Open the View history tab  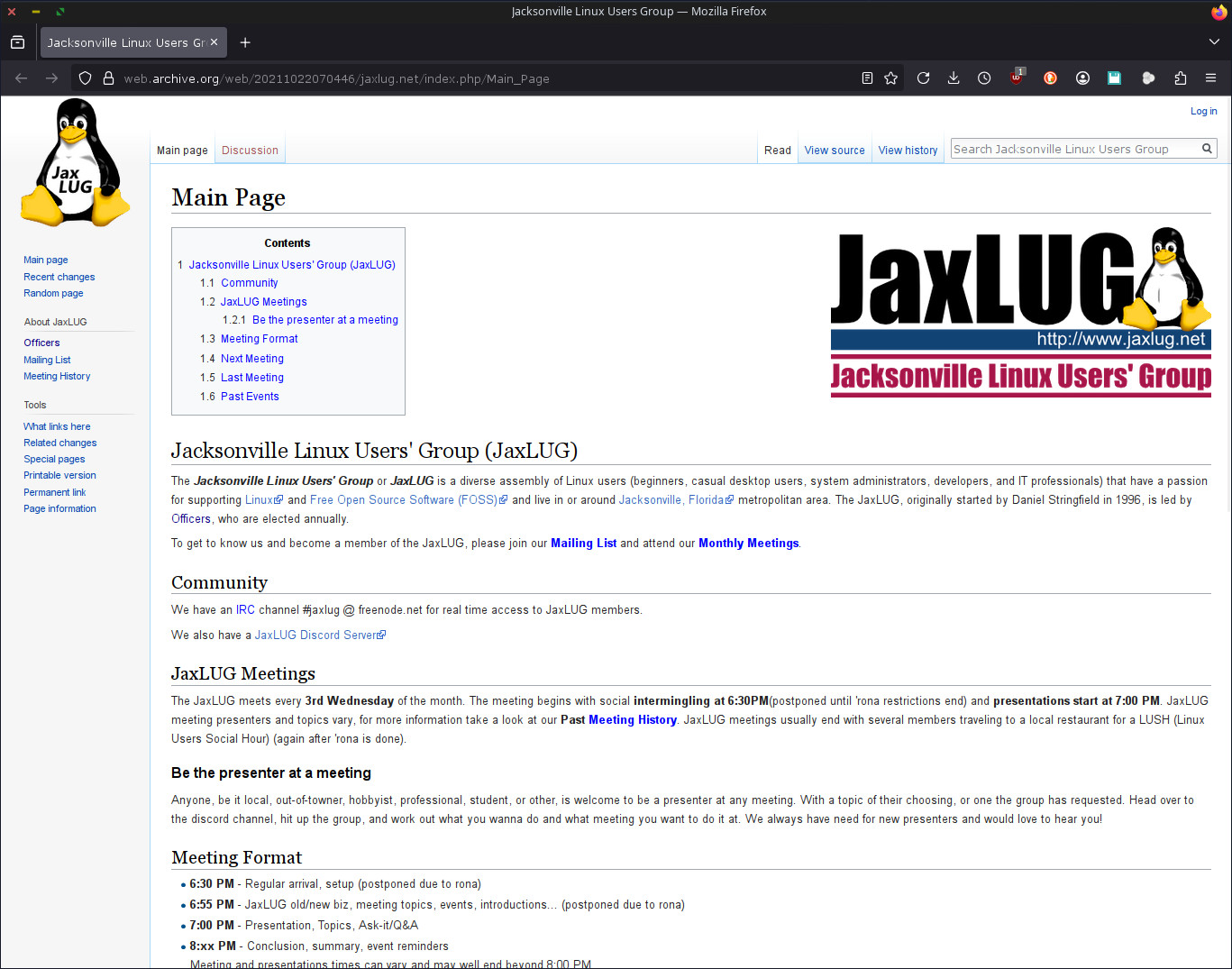pos(908,150)
